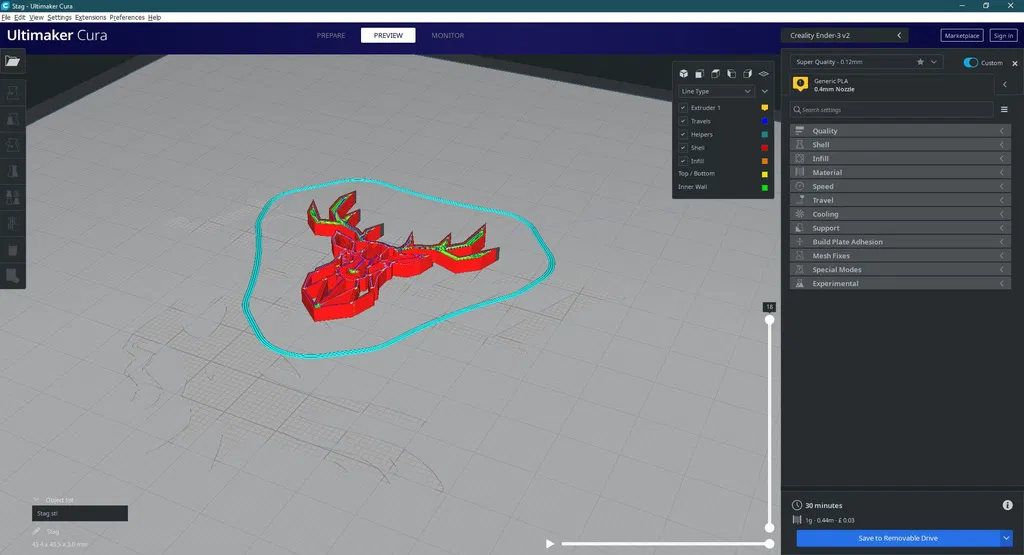Screen dimensions: 1024x555
Task: Show print info via the info icon
Action: point(1008,505)
